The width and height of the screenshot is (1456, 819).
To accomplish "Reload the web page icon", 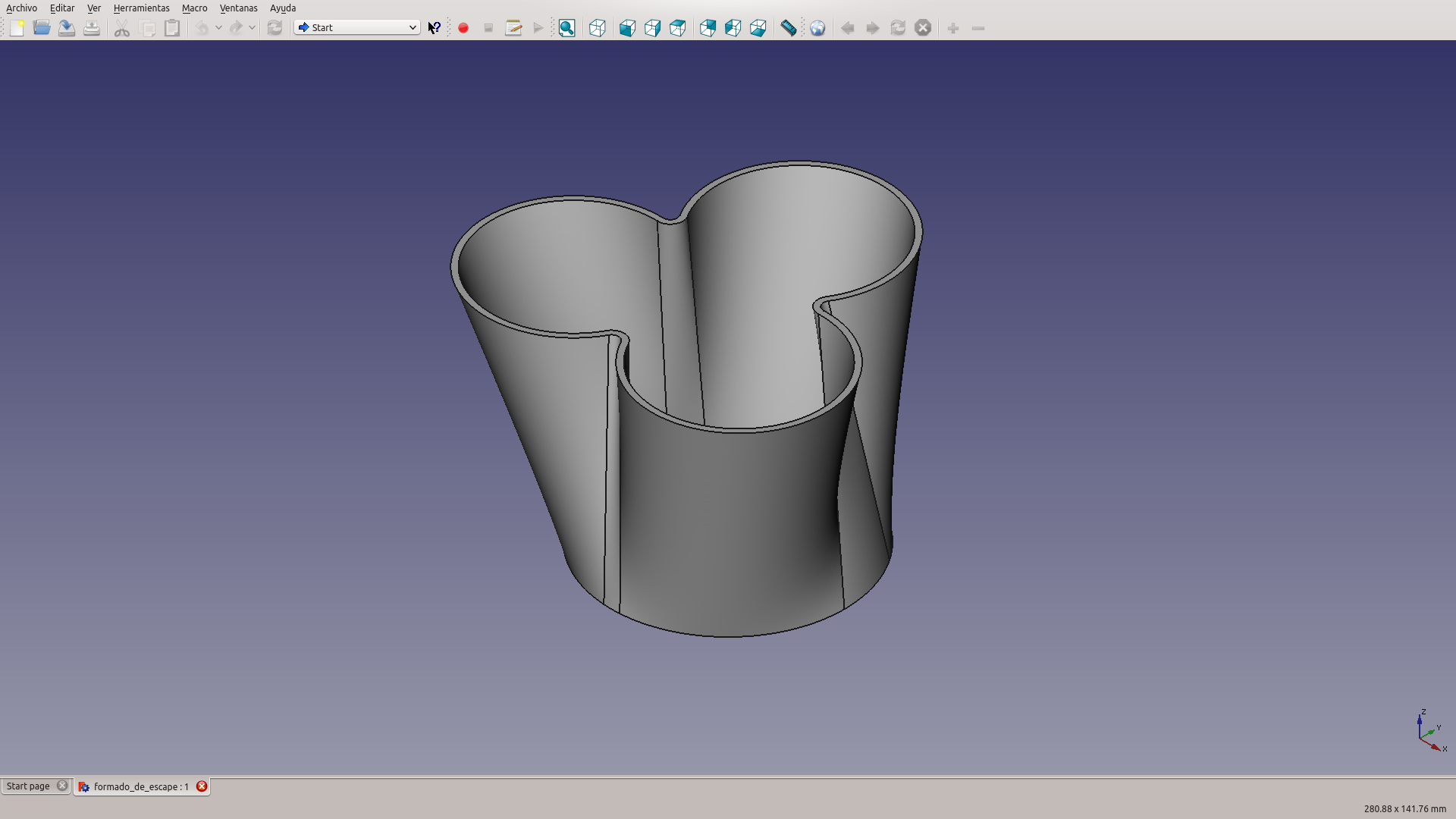I will click(x=898, y=28).
